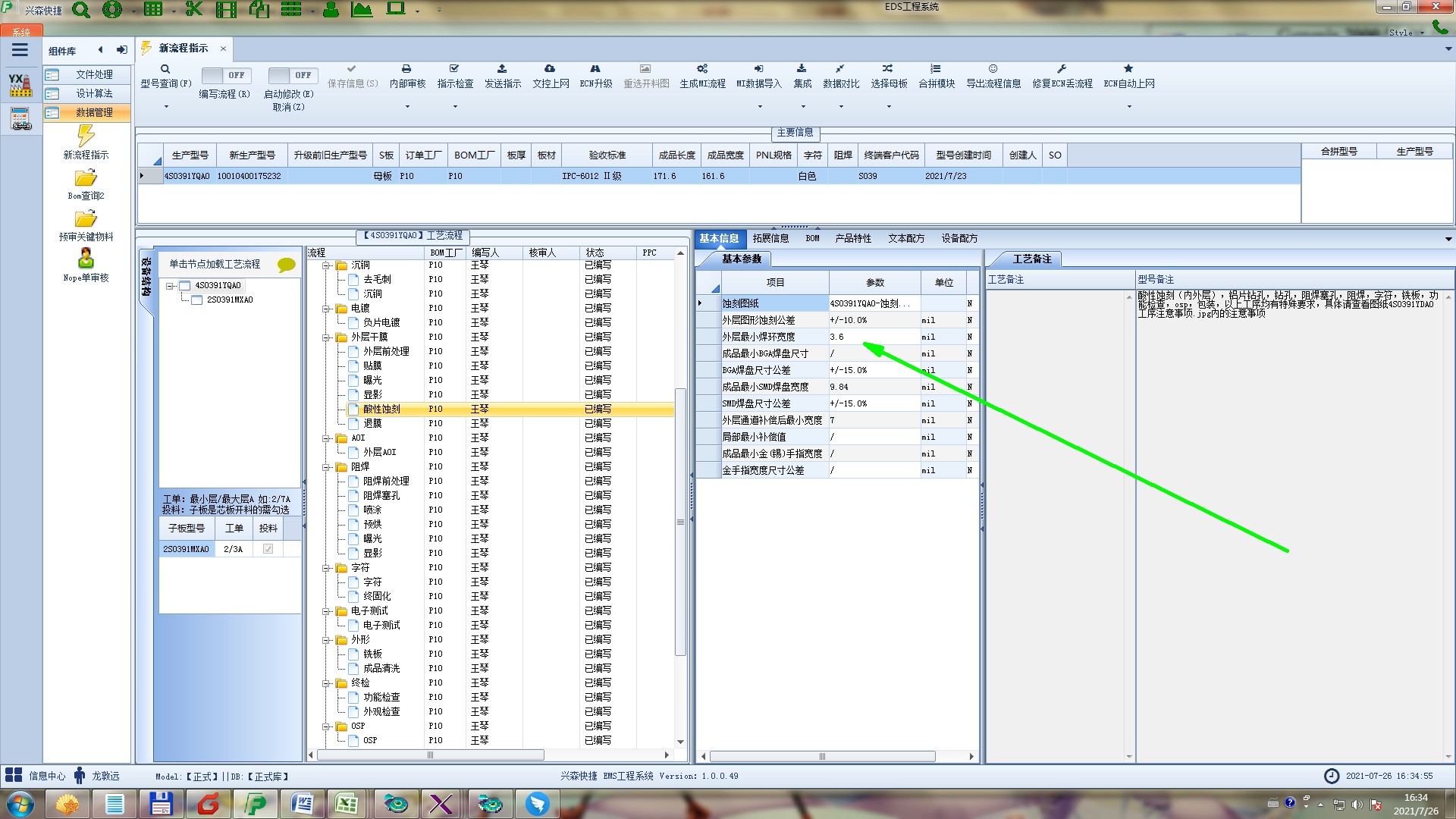Click the 内部审核 print icon
Viewport: 1456px width, 819px height.
pyautogui.click(x=406, y=69)
